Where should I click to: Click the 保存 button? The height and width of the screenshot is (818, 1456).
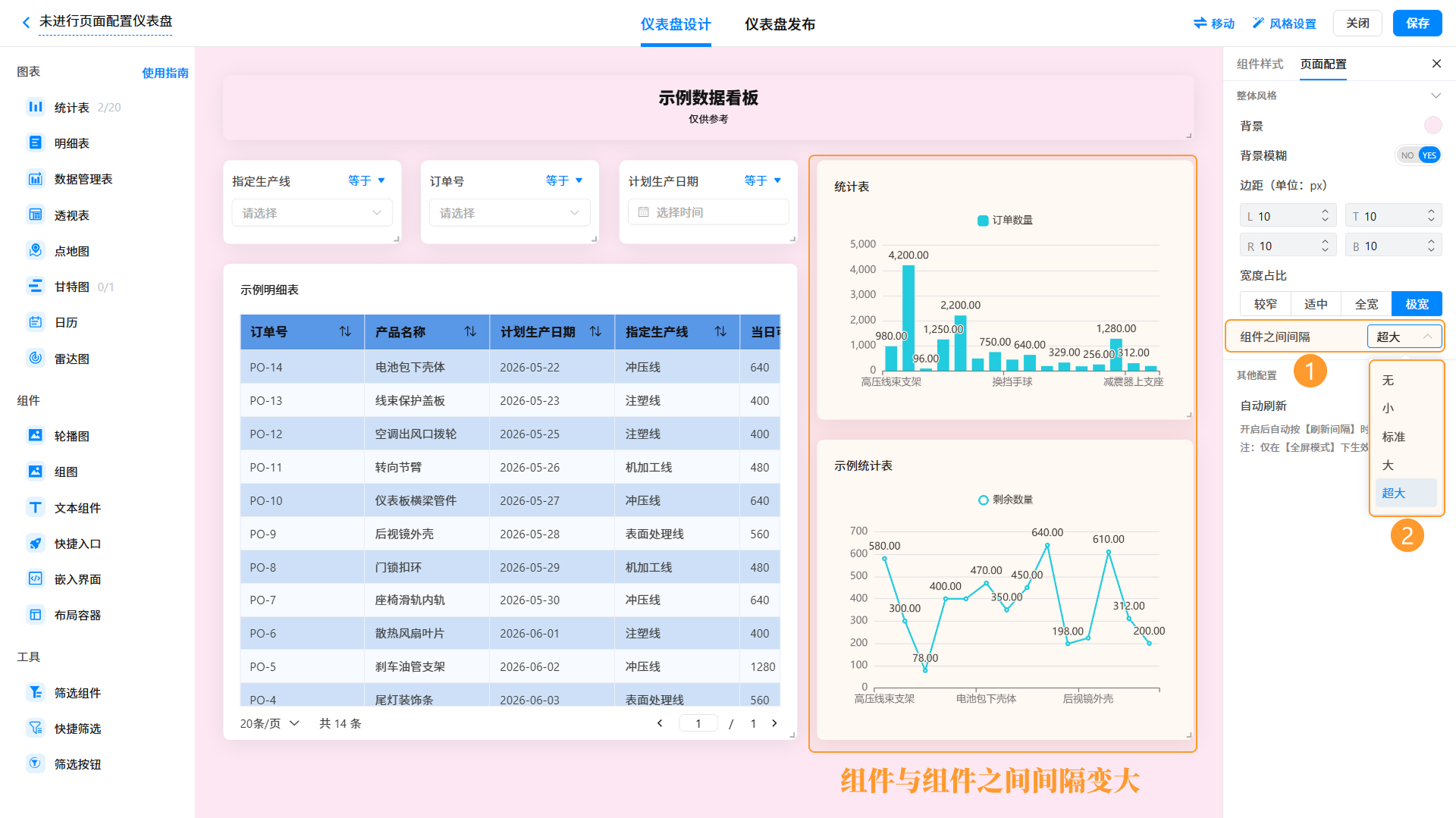1417,23
